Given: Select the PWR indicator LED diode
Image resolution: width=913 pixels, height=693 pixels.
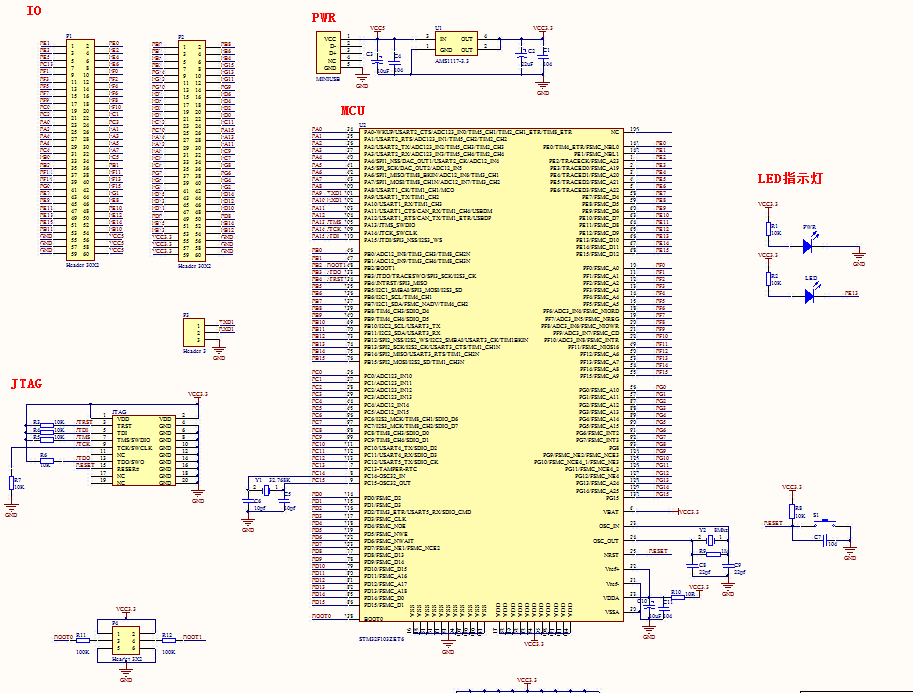Looking at the screenshot, I should 808,245.
